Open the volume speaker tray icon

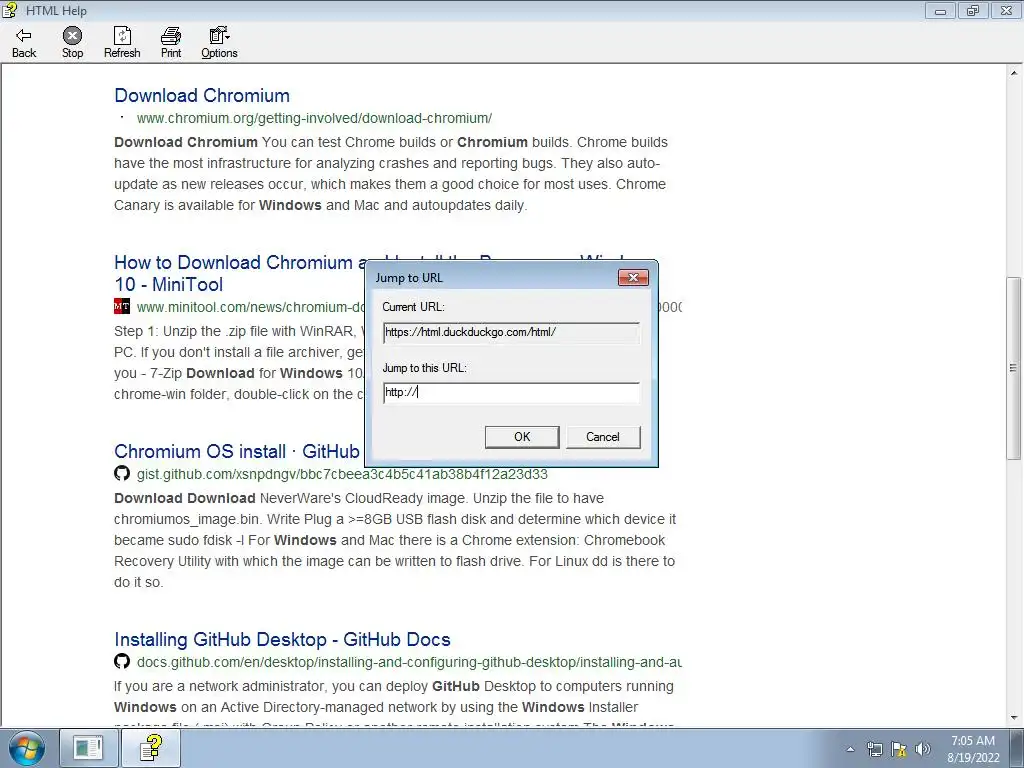pos(923,749)
